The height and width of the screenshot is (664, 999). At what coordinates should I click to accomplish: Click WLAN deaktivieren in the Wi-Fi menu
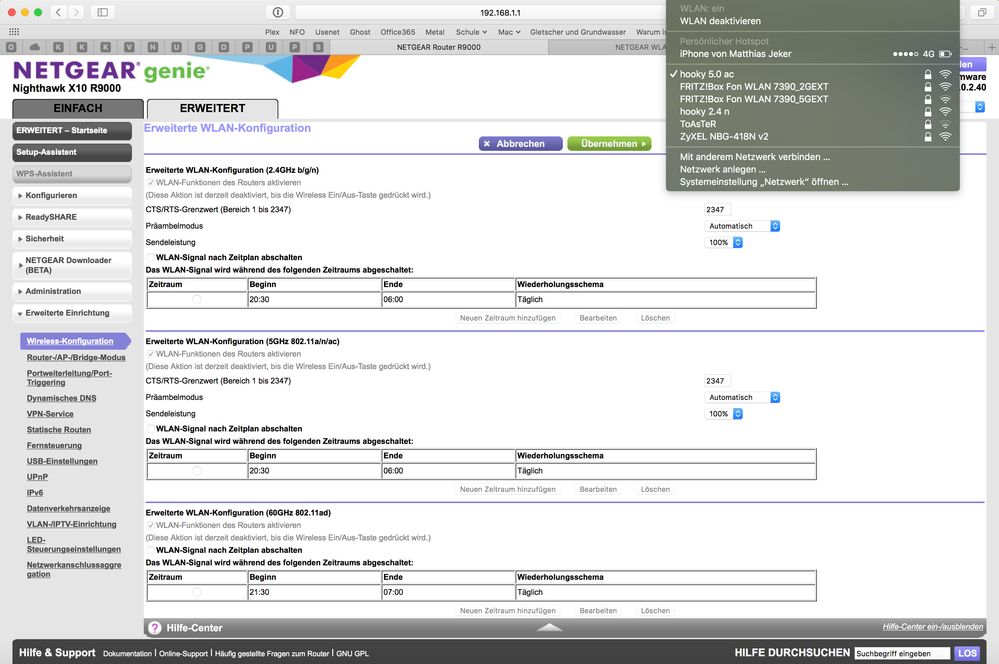pos(720,21)
